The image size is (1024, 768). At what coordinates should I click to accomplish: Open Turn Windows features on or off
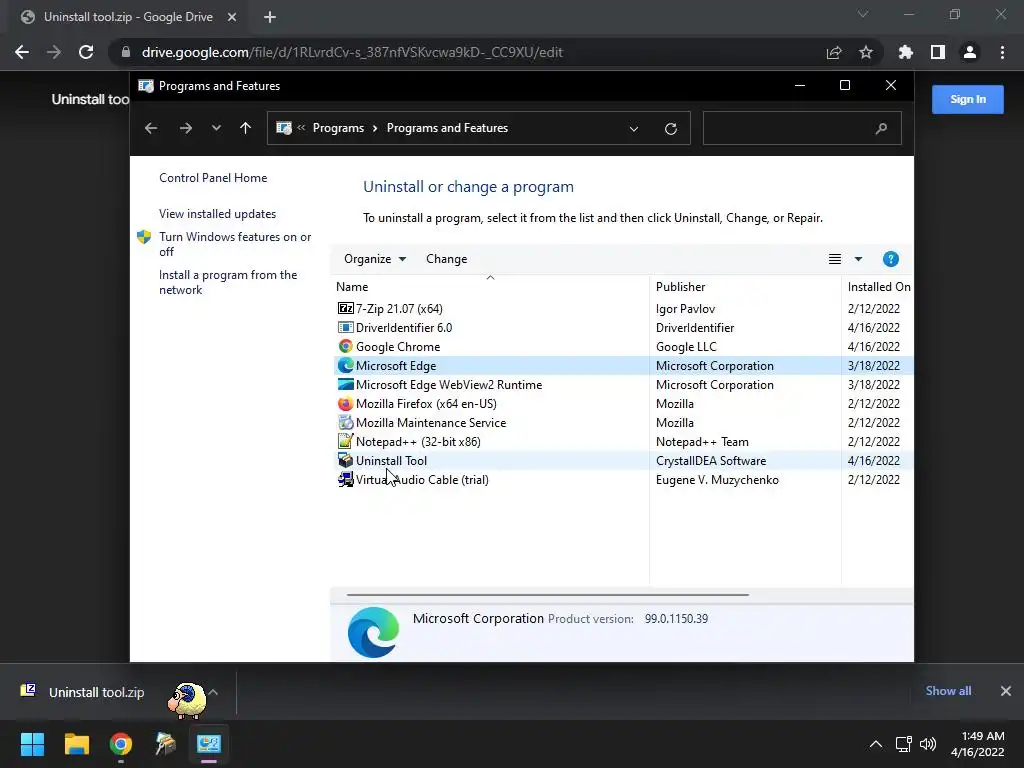coord(234,244)
